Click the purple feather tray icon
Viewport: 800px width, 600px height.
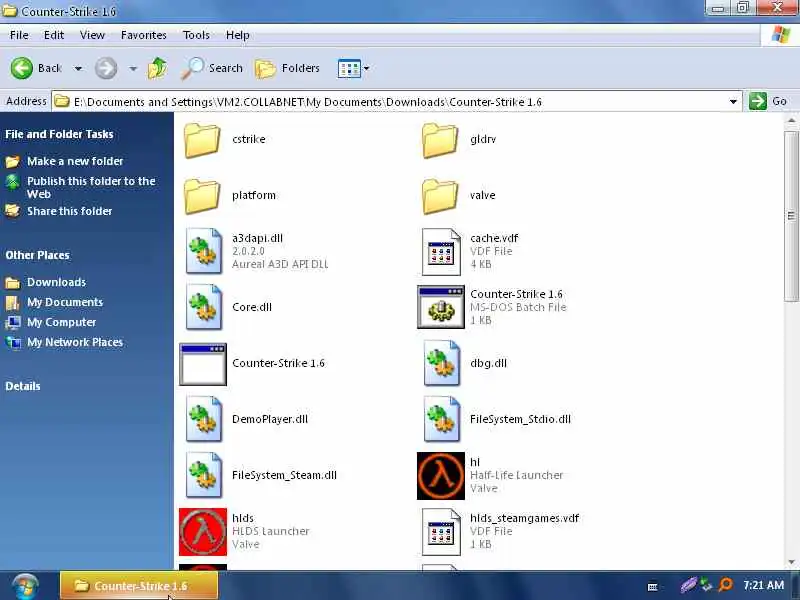[688, 585]
